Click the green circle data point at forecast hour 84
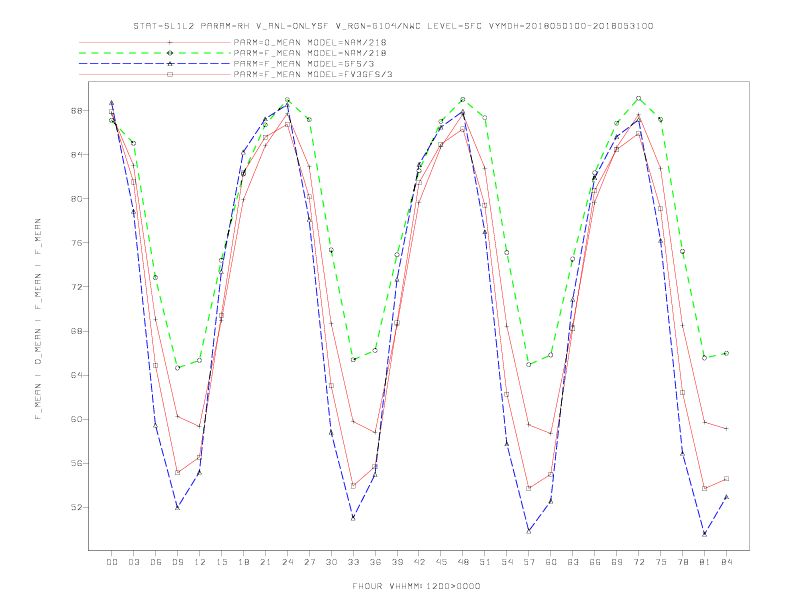 pos(726,353)
